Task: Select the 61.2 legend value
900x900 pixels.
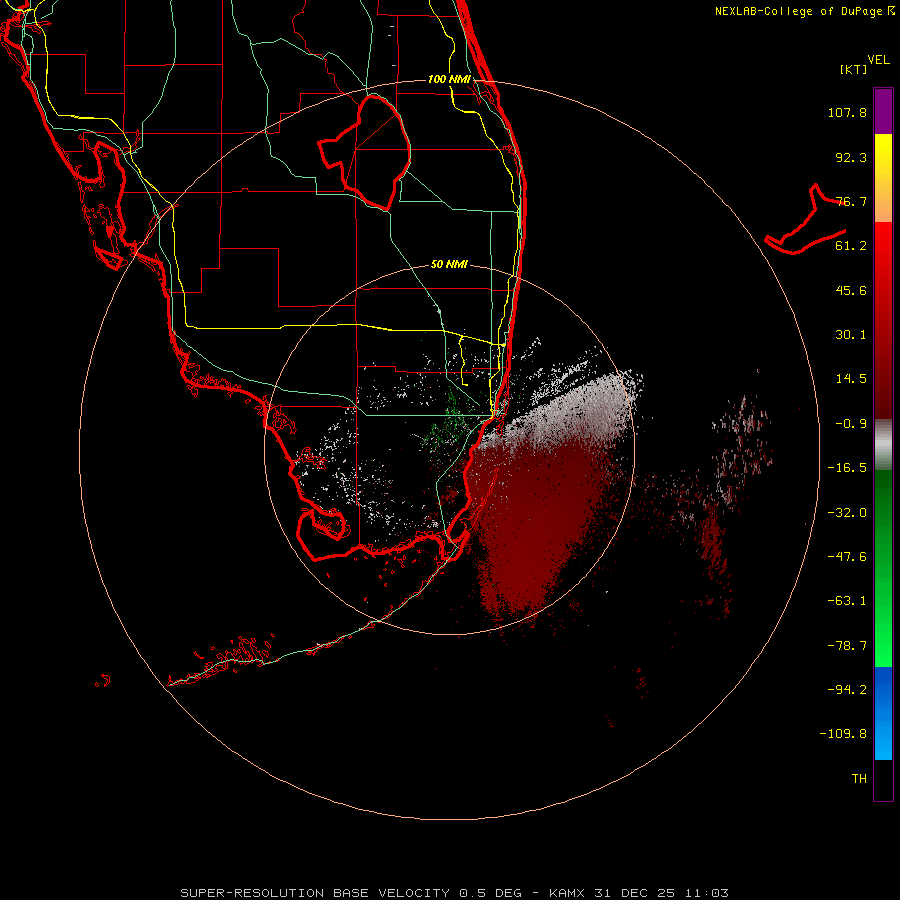Action: [x=851, y=246]
